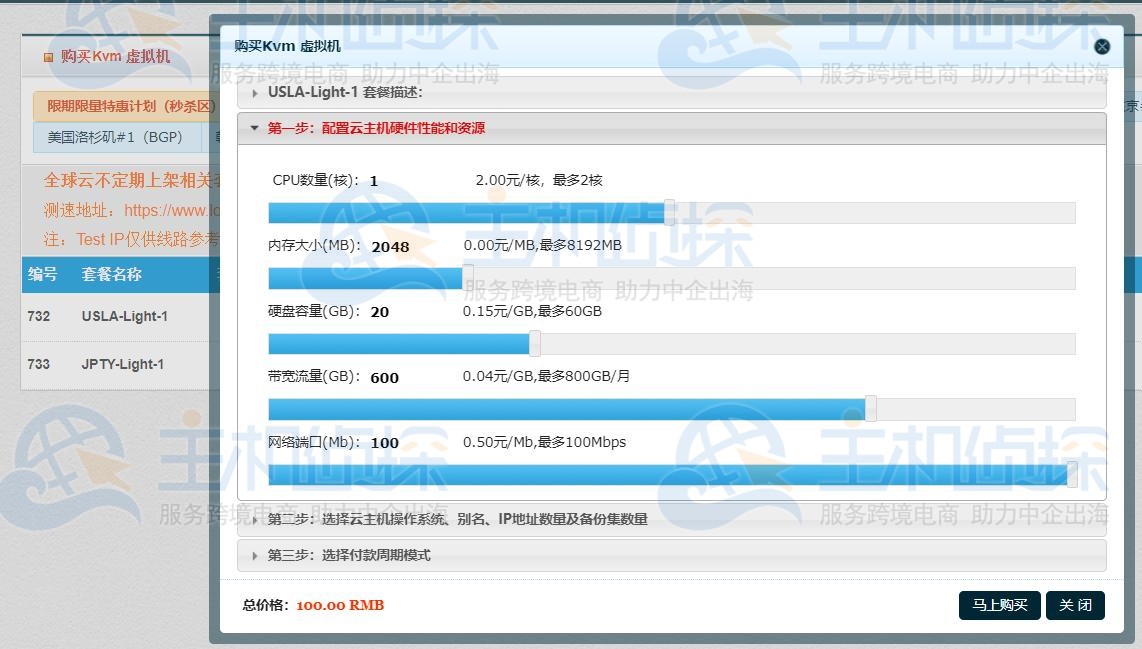
Task: Expand the 第三步 payment cycle section
Action: pos(349,555)
